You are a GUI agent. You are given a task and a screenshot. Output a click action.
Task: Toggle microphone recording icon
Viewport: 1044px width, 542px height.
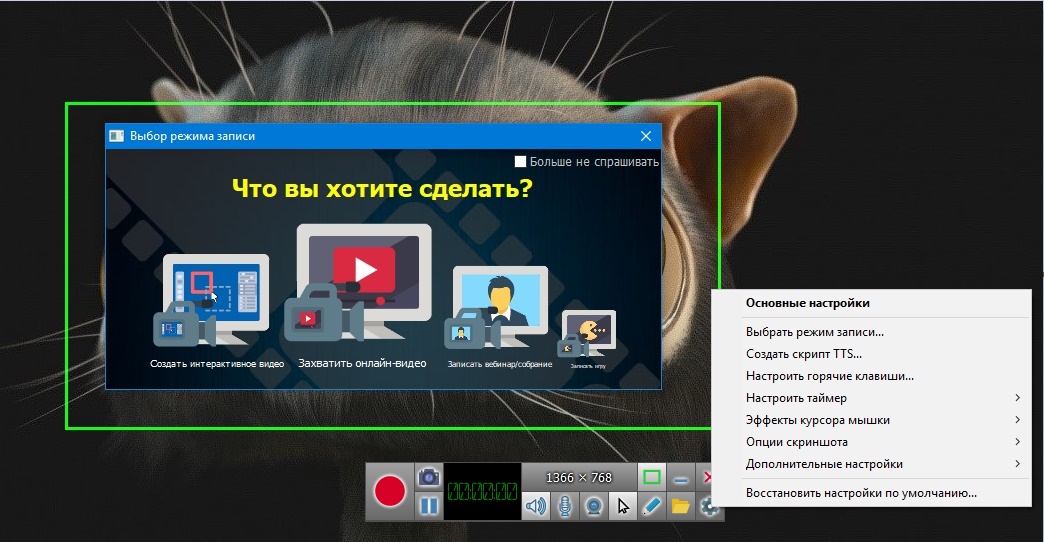pos(565,506)
